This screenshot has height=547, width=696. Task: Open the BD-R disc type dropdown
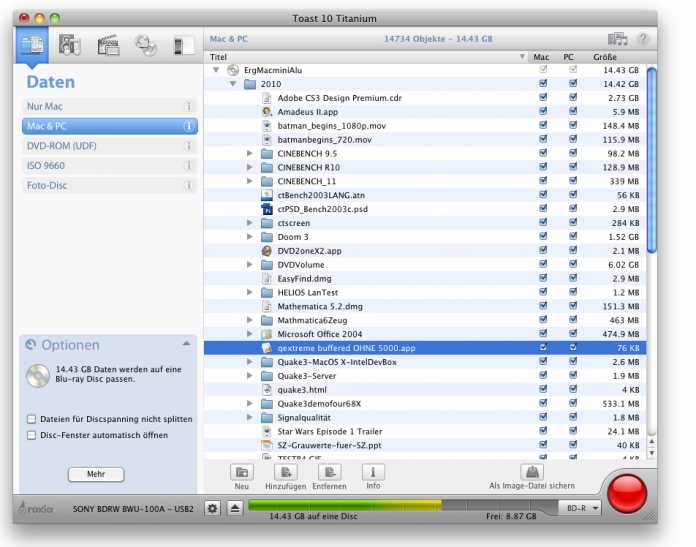[x=582, y=508]
